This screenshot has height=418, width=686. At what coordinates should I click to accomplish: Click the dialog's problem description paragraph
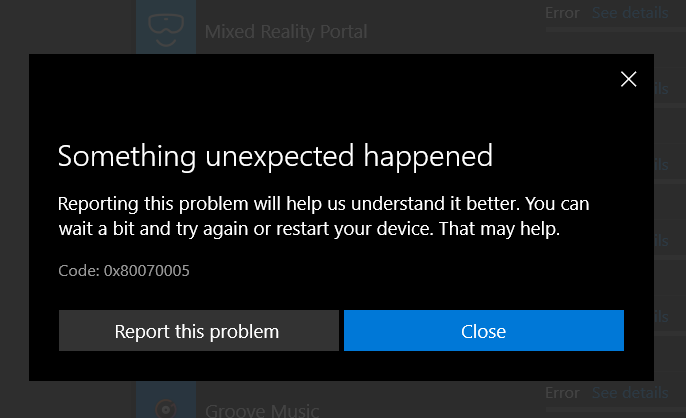pyautogui.click(x=323, y=216)
